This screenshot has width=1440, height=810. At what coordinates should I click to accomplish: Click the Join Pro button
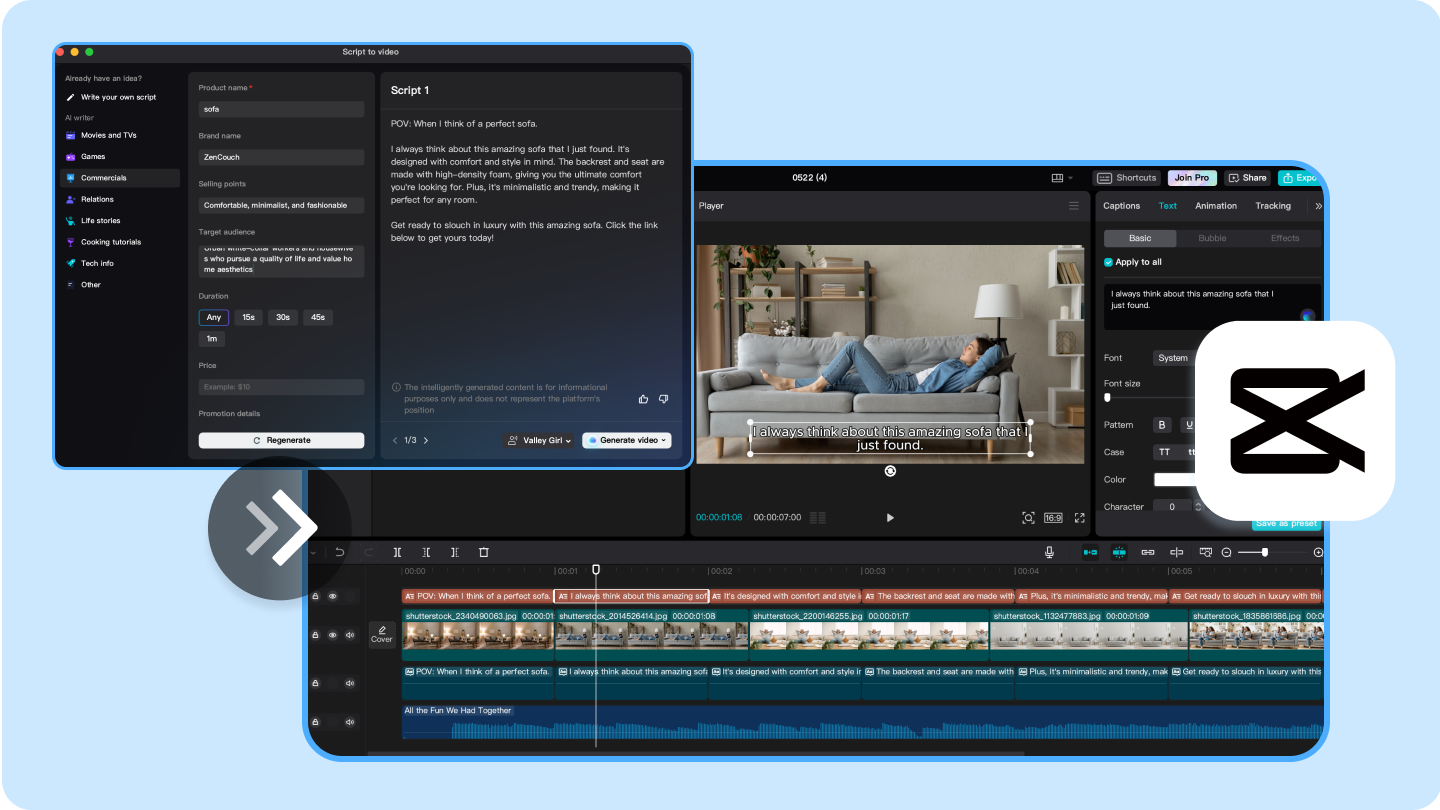(1191, 178)
